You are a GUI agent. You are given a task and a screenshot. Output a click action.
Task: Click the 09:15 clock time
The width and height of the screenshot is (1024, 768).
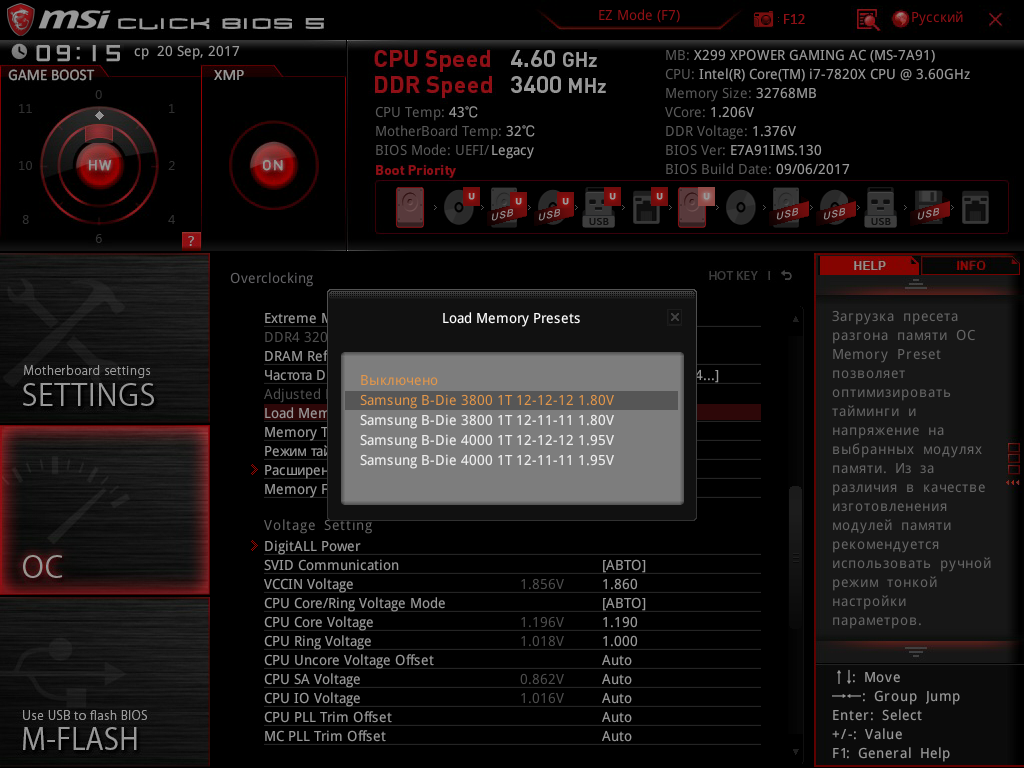click(78, 52)
